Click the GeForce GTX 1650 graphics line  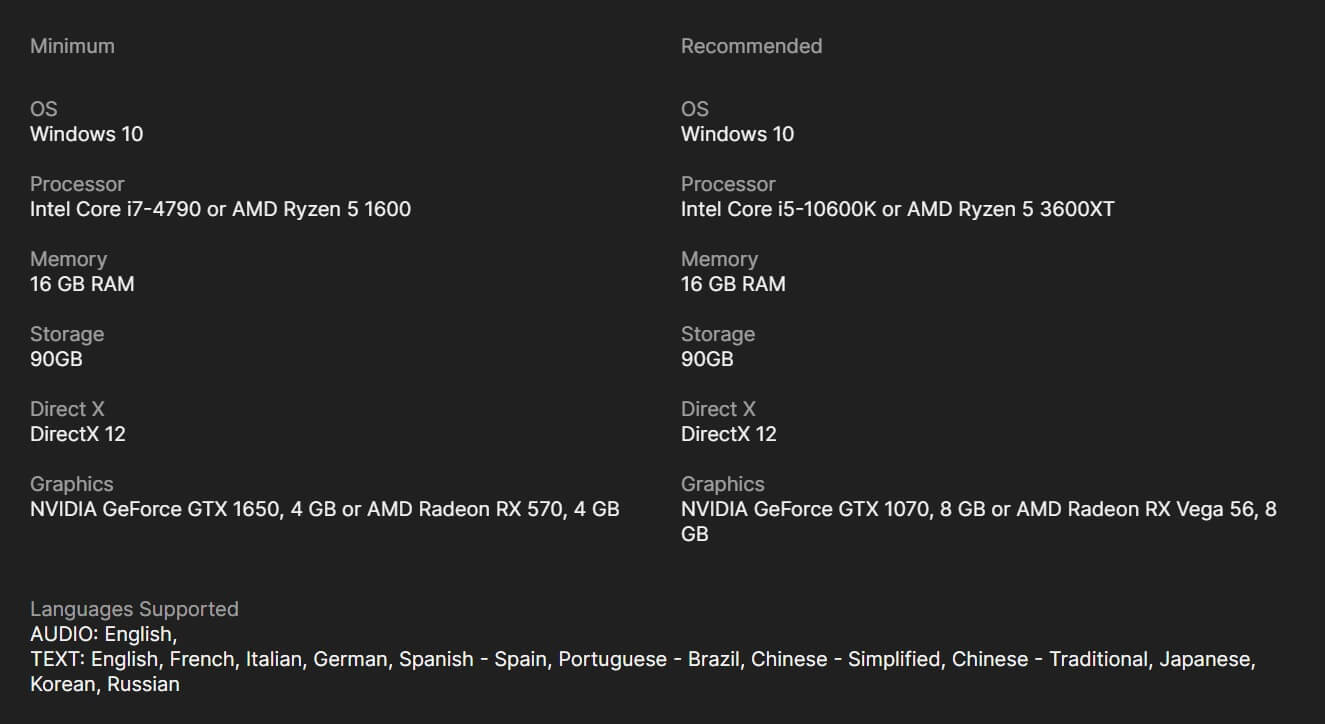(x=324, y=509)
